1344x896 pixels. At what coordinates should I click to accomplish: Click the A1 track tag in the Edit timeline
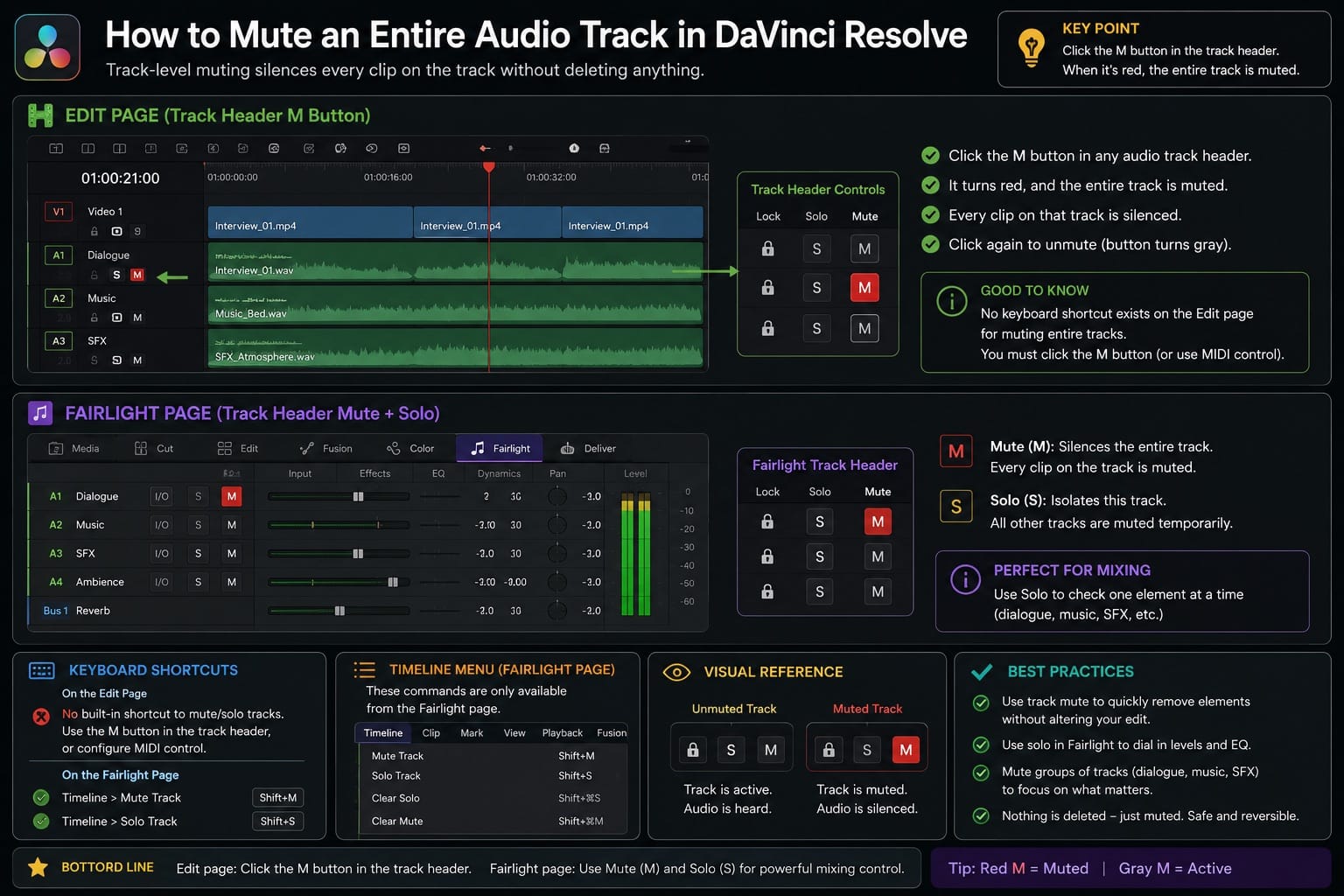[58, 255]
